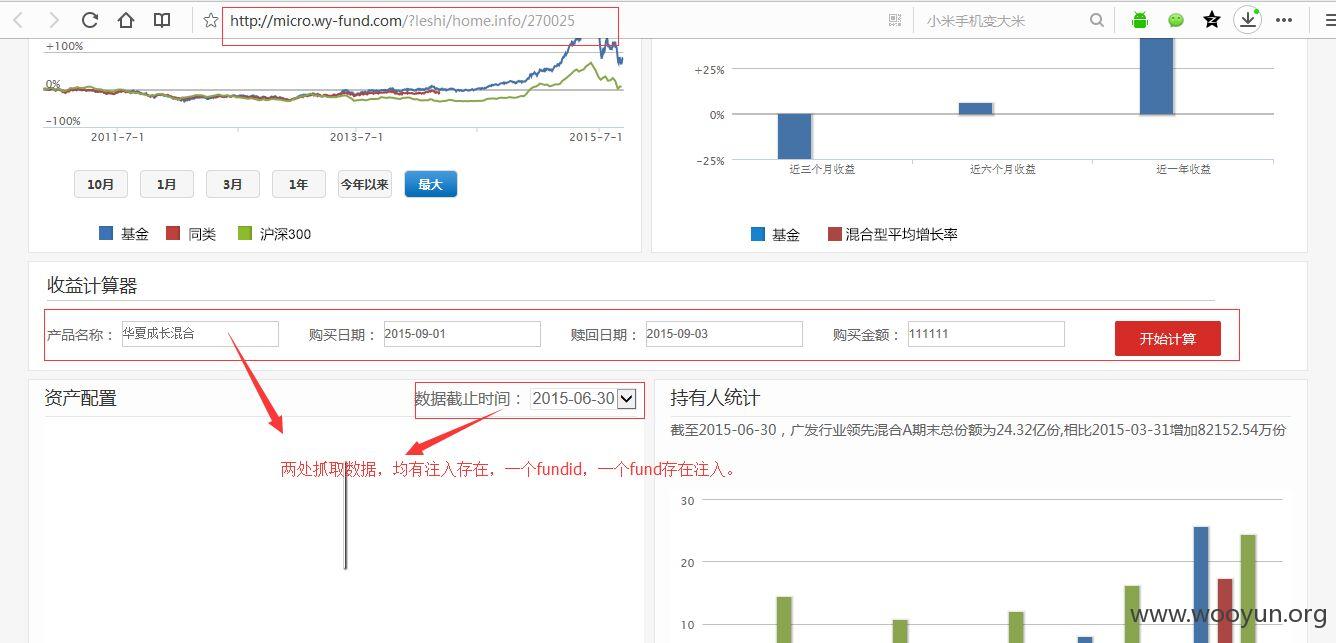Click the 近六个月收益 bar in chart

coord(976,108)
